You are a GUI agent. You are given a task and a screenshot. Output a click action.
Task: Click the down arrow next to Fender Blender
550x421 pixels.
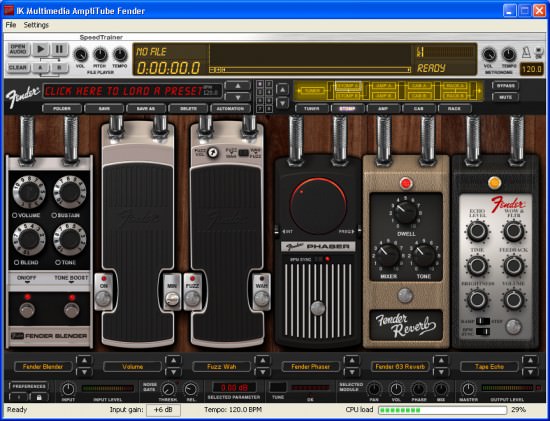tap(84, 372)
